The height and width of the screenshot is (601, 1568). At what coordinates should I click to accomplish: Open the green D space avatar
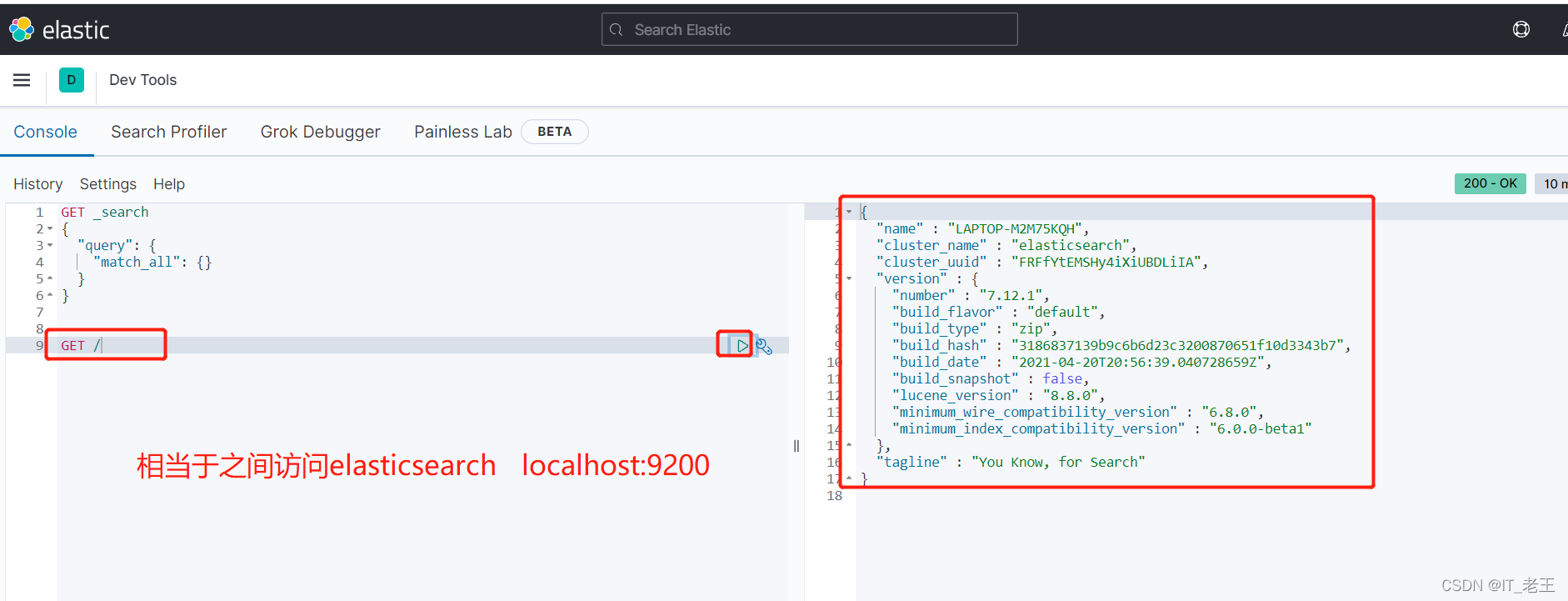[72, 80]
